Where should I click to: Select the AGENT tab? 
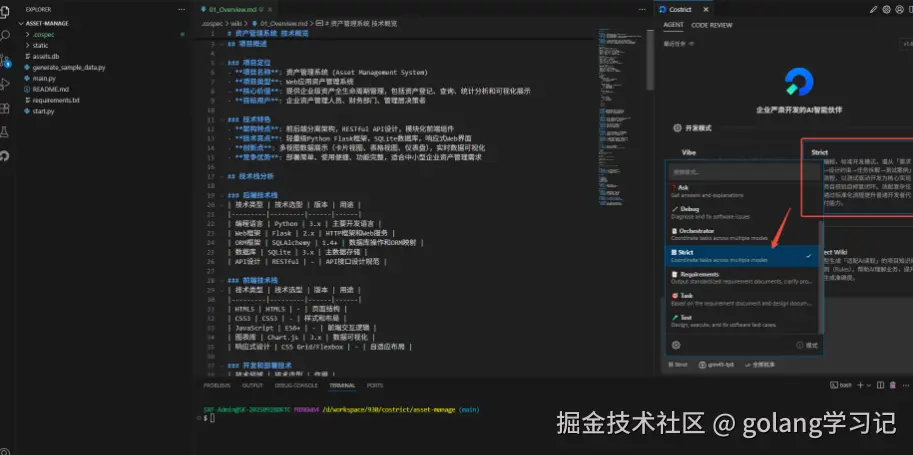point(673,25)
